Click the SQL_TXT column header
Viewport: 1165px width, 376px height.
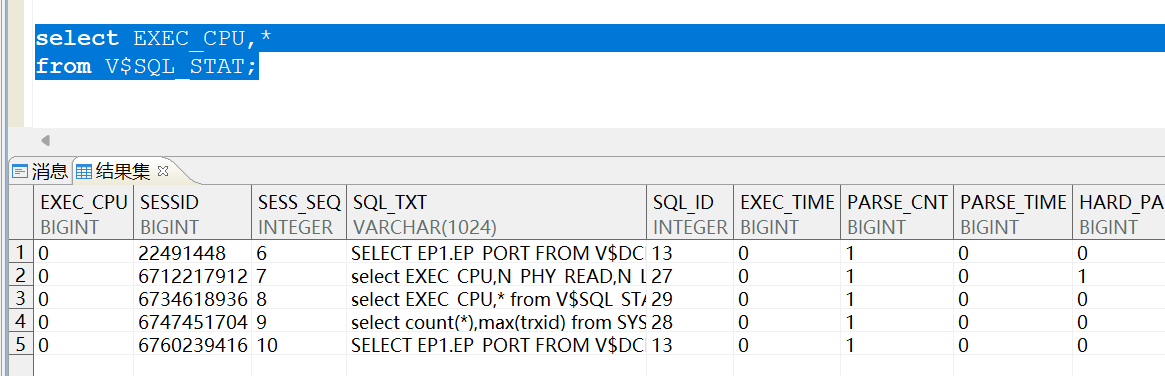[496, 213]
